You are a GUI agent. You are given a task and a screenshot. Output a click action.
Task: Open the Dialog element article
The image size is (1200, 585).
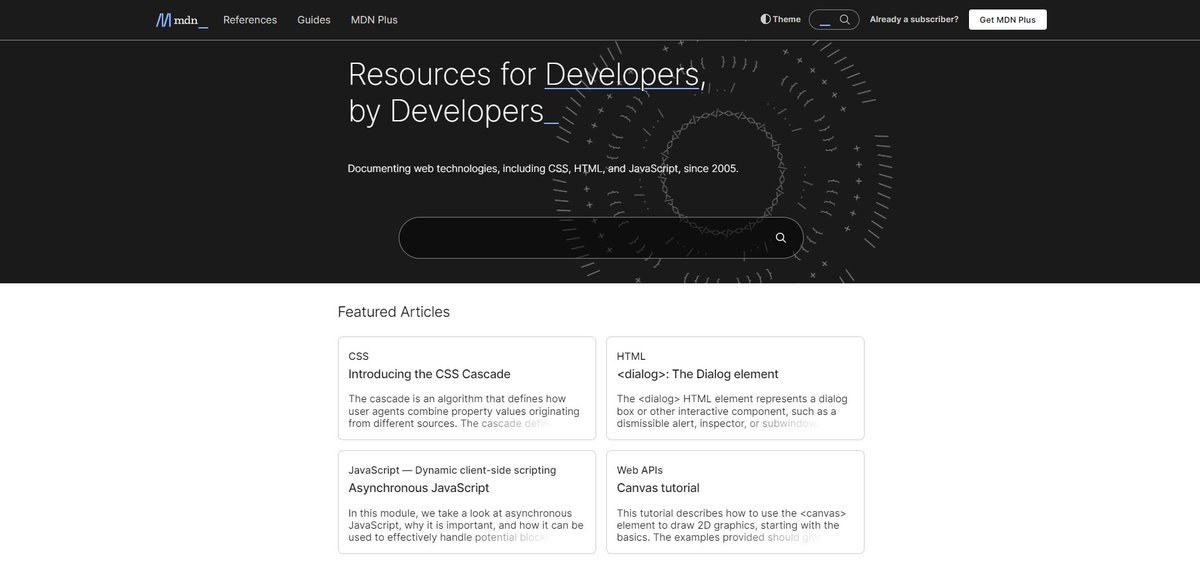(697, 373)
